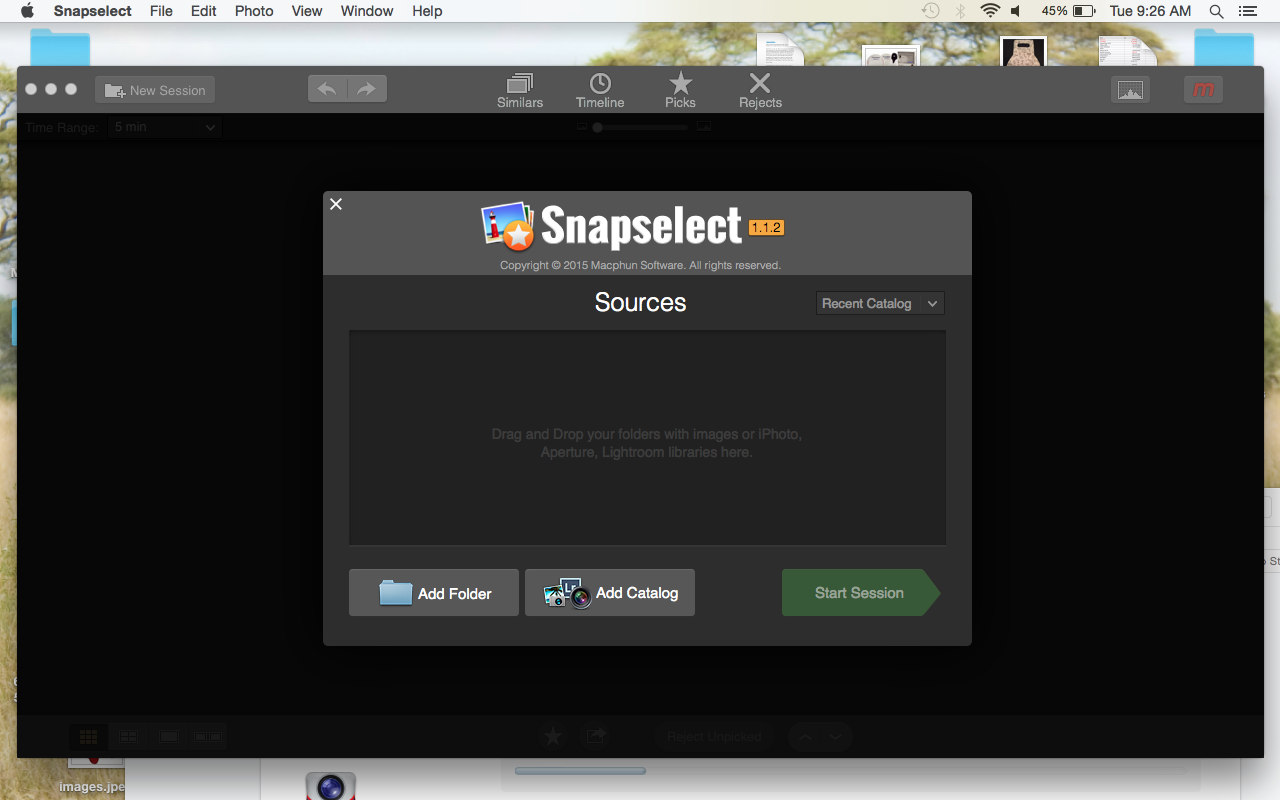Open the Similars view

(520, 90)
